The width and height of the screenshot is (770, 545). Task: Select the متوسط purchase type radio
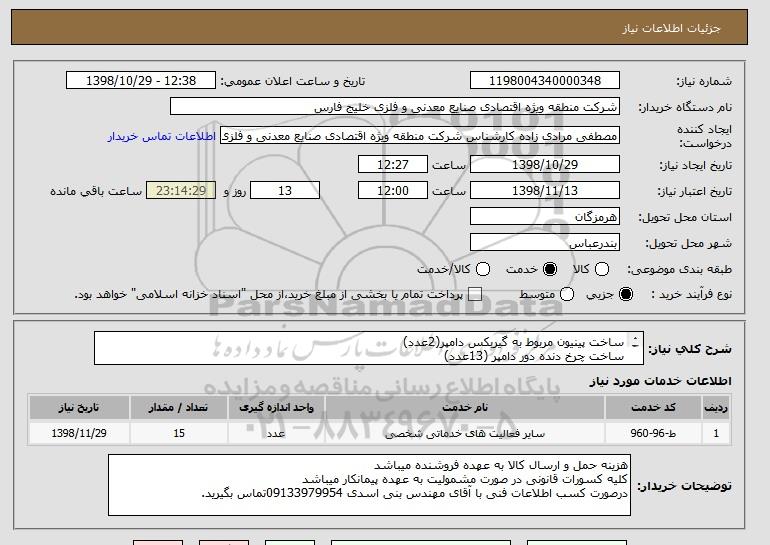pos(567,294)
